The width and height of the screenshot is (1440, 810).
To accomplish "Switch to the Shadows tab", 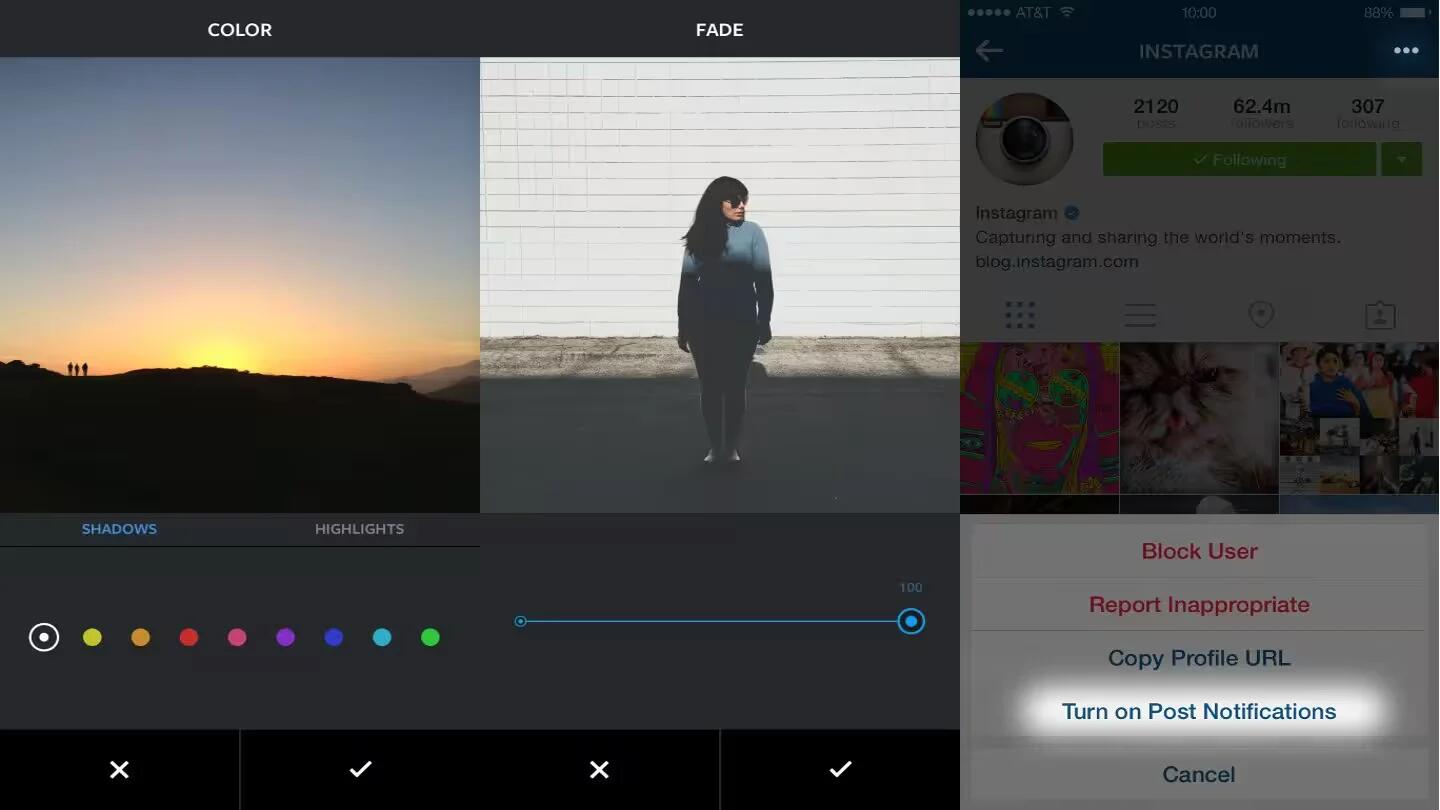I will point(119,529).
